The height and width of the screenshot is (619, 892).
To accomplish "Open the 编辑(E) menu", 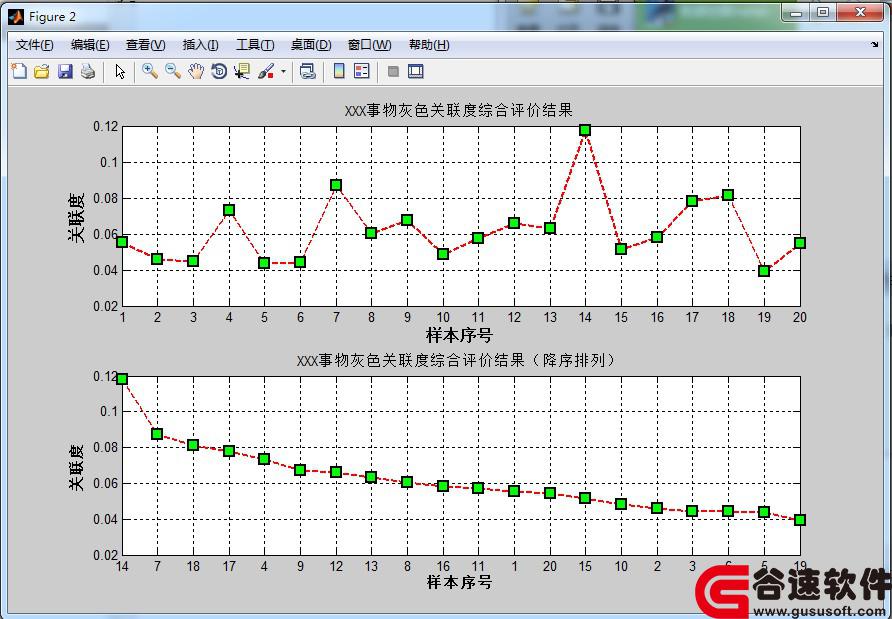I will (90, 45).
